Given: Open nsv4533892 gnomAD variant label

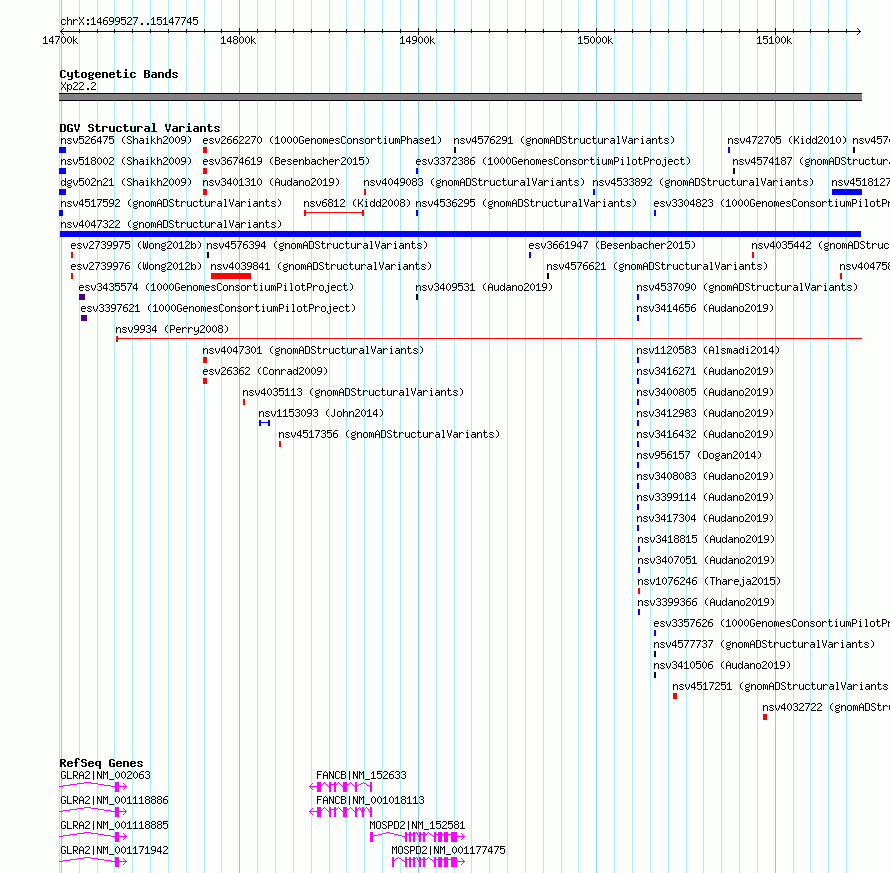Looking at the screenshot, I should pyautogui.click(x=703, y=182).
